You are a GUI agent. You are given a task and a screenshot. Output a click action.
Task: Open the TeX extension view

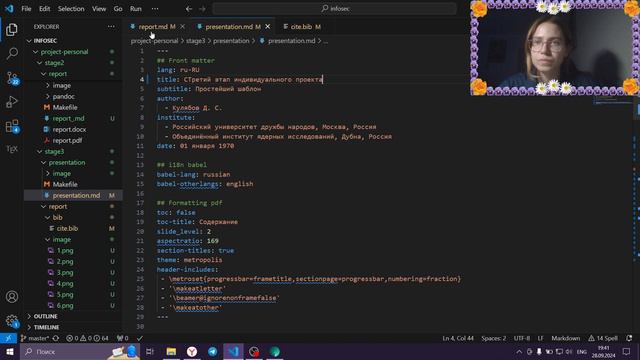click(12, 149)
